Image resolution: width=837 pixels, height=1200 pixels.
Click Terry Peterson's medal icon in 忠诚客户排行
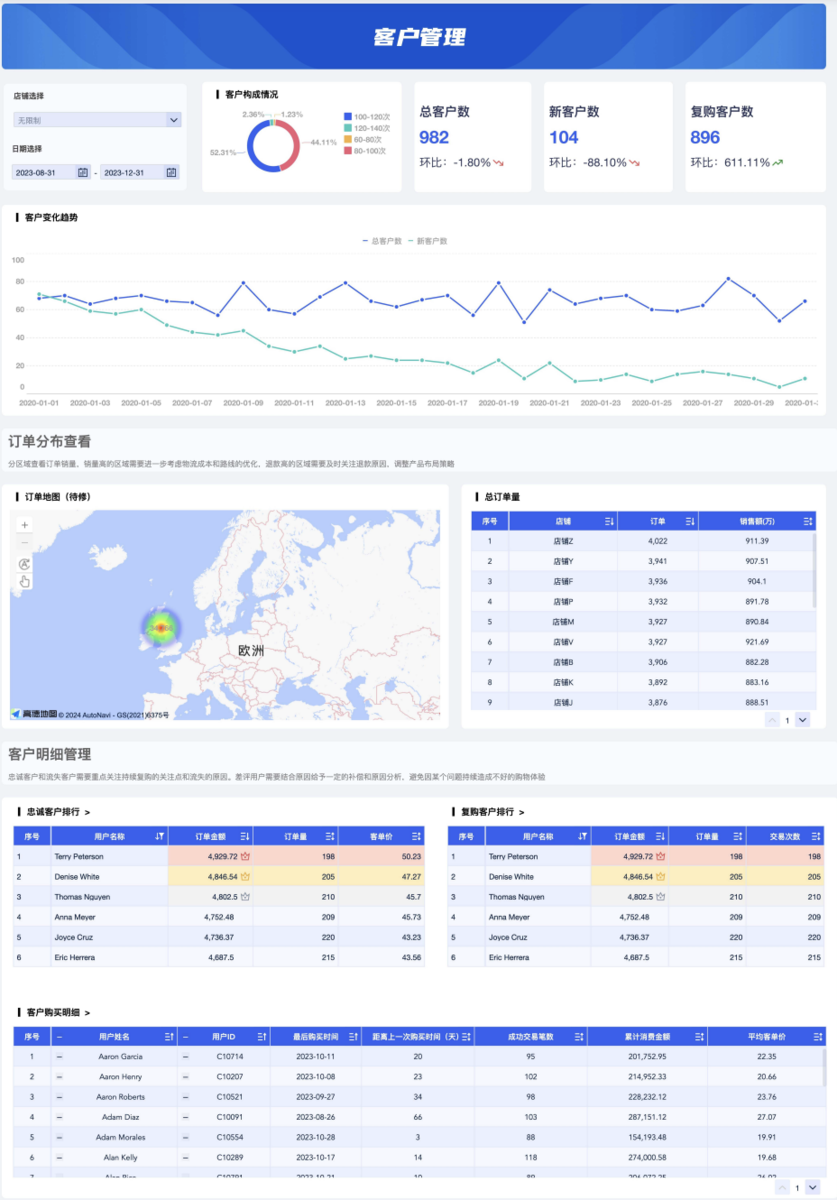tap(245, 856)
